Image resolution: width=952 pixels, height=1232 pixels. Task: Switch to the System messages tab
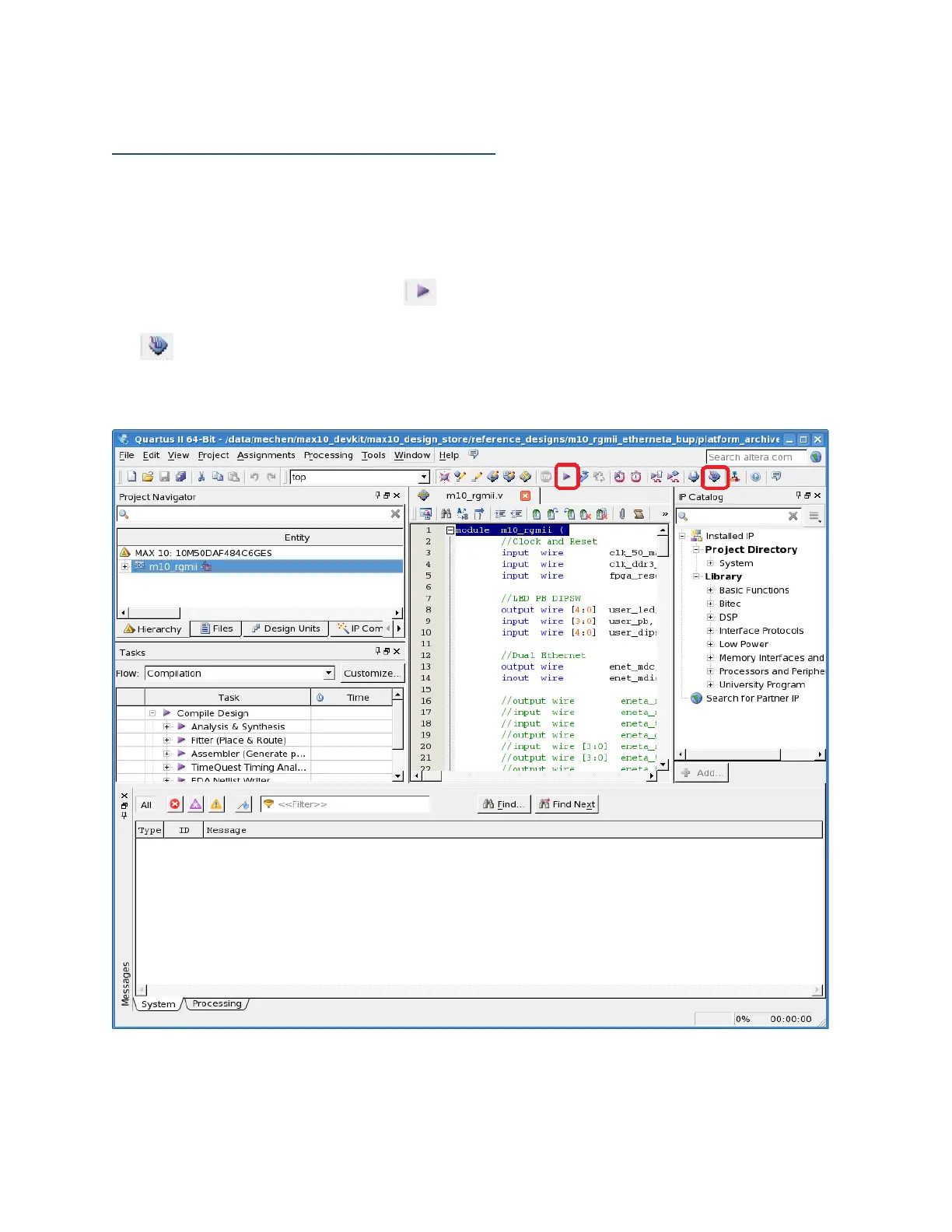(x=159, y=1004)
